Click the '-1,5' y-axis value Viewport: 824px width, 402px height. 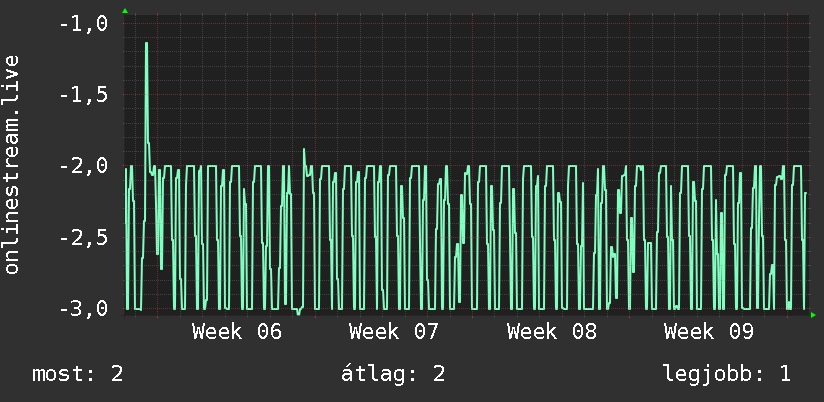(x=83, y=95)
